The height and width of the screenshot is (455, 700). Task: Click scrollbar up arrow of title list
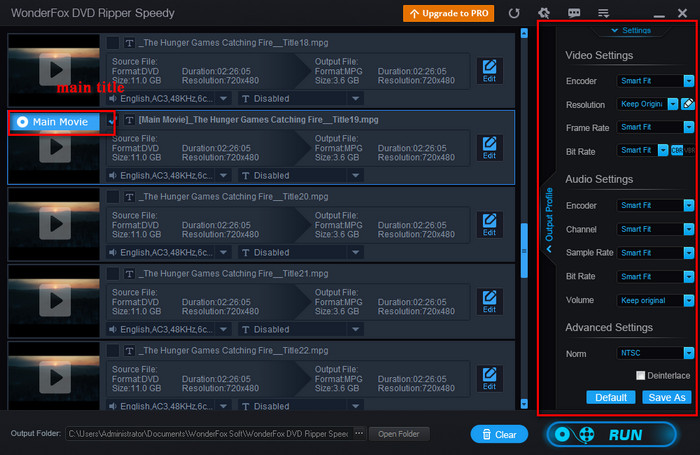(524, 33)
